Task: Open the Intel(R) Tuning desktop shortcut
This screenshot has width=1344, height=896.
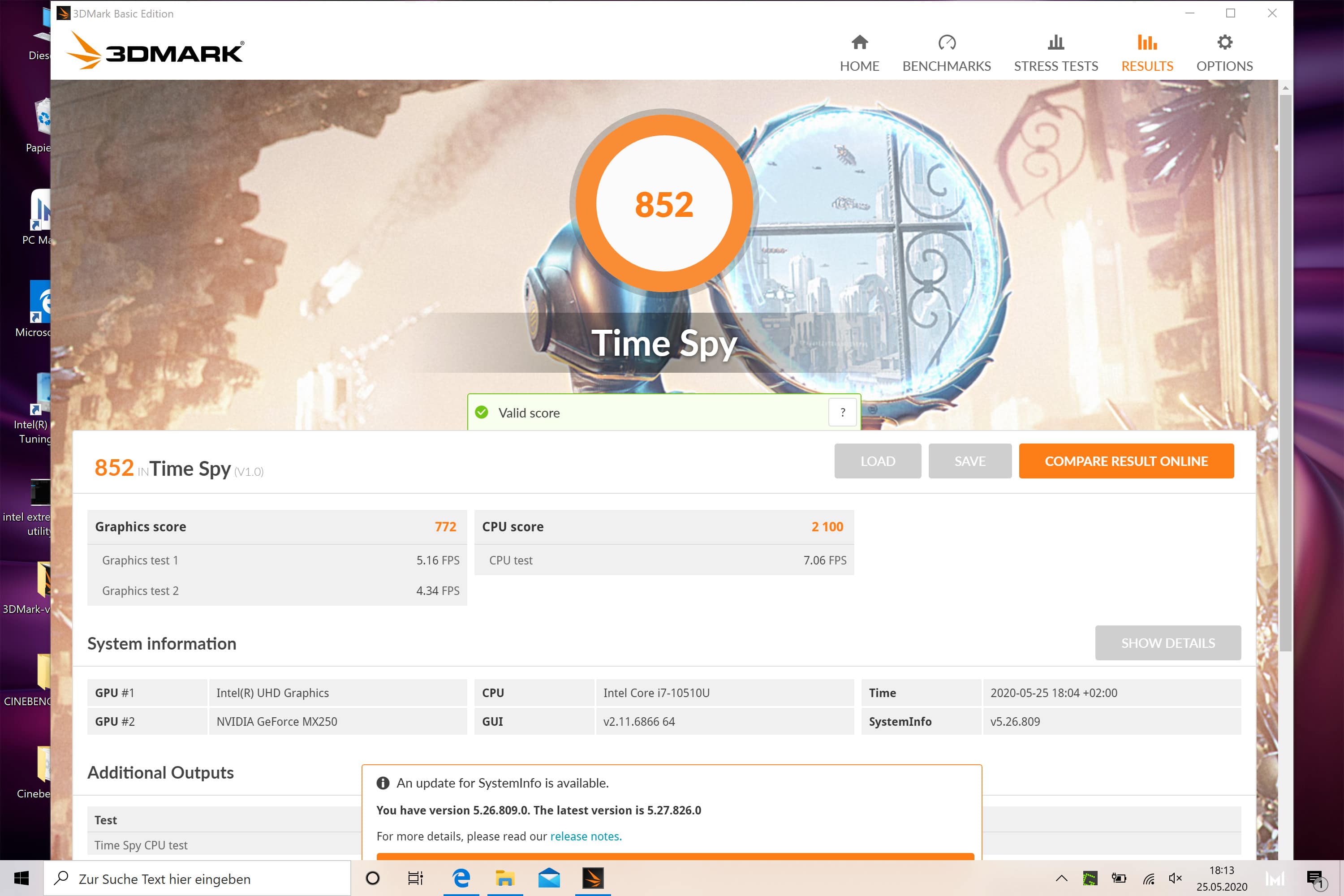Action: [32, 409]
